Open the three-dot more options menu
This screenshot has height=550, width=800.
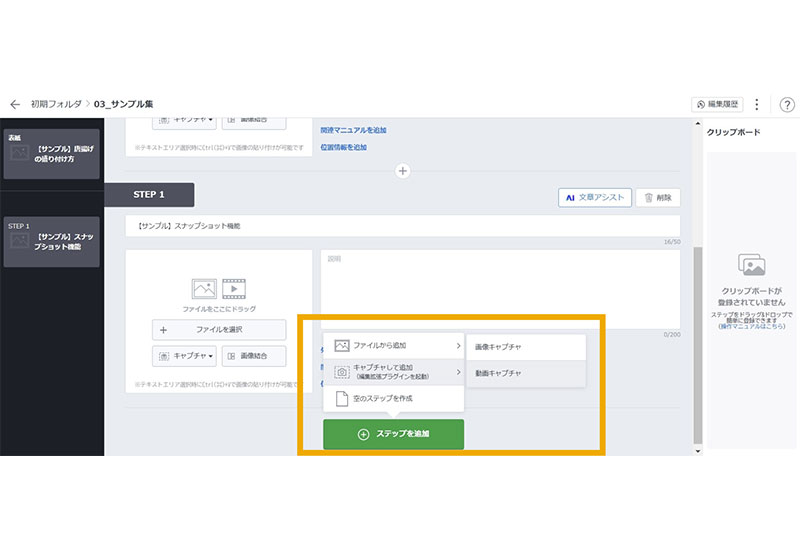[757, 105]
